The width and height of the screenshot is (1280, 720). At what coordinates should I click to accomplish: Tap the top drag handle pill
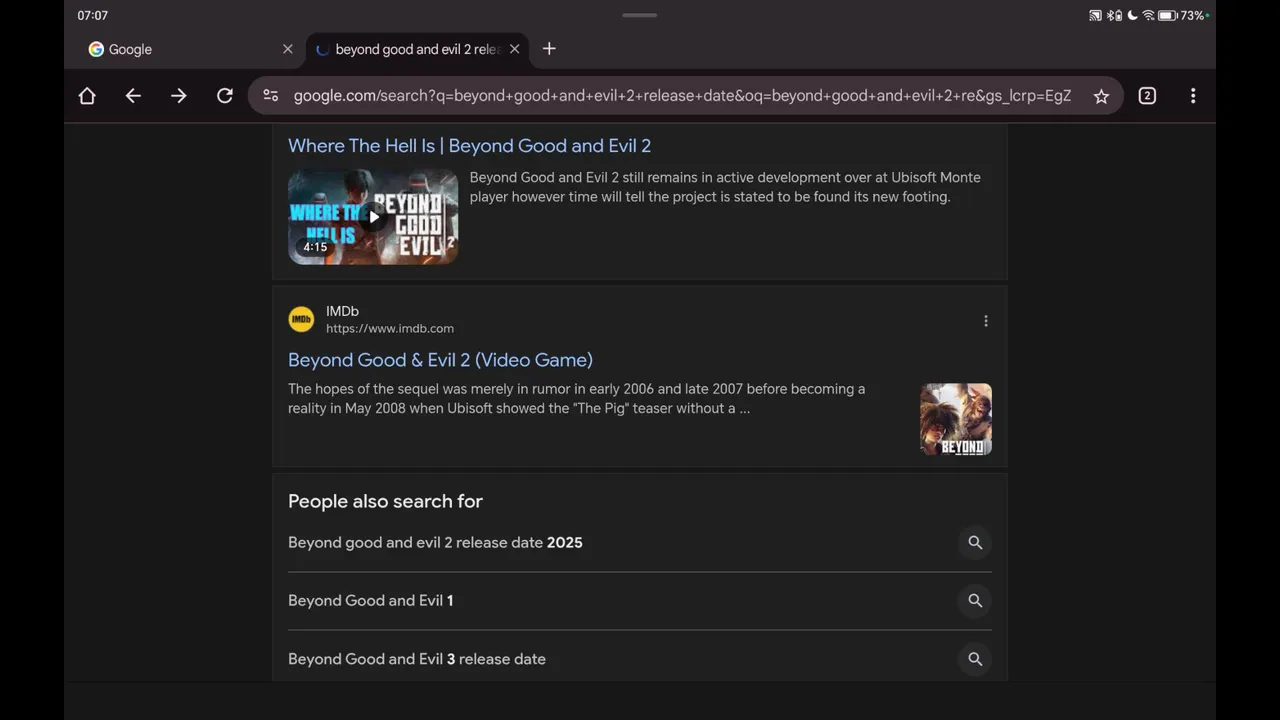pos(640,15)
